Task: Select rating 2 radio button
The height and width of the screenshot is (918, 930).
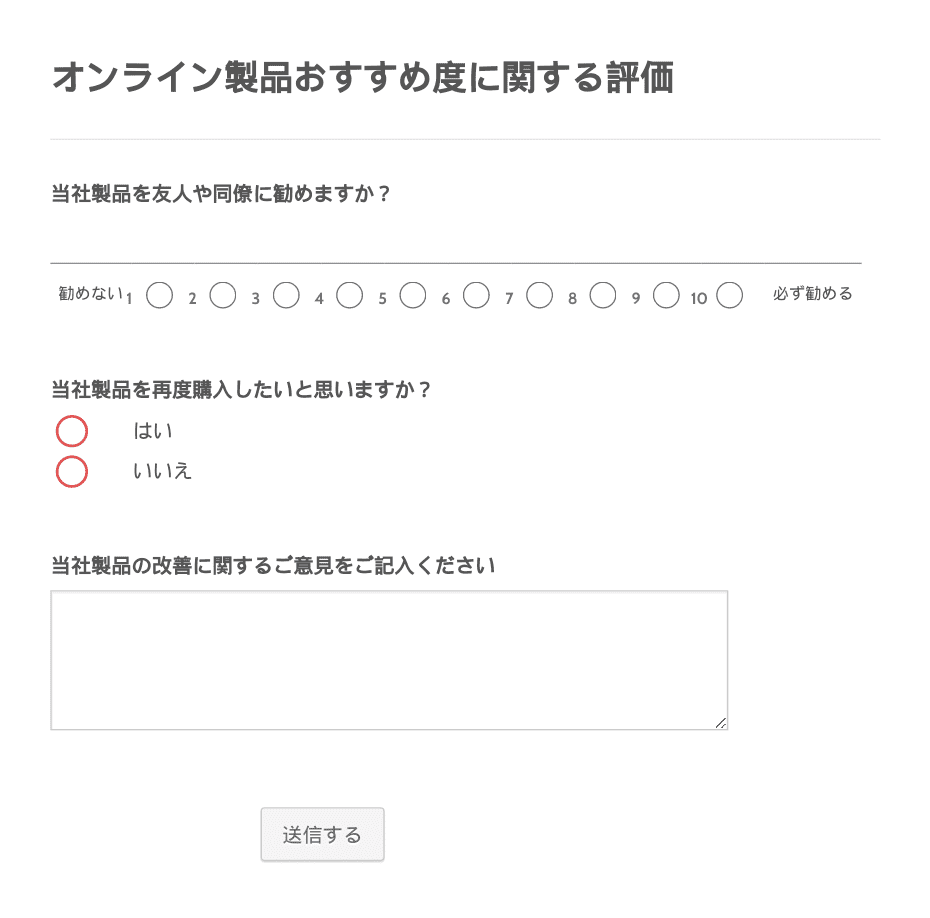Action: tap(223, 295)
